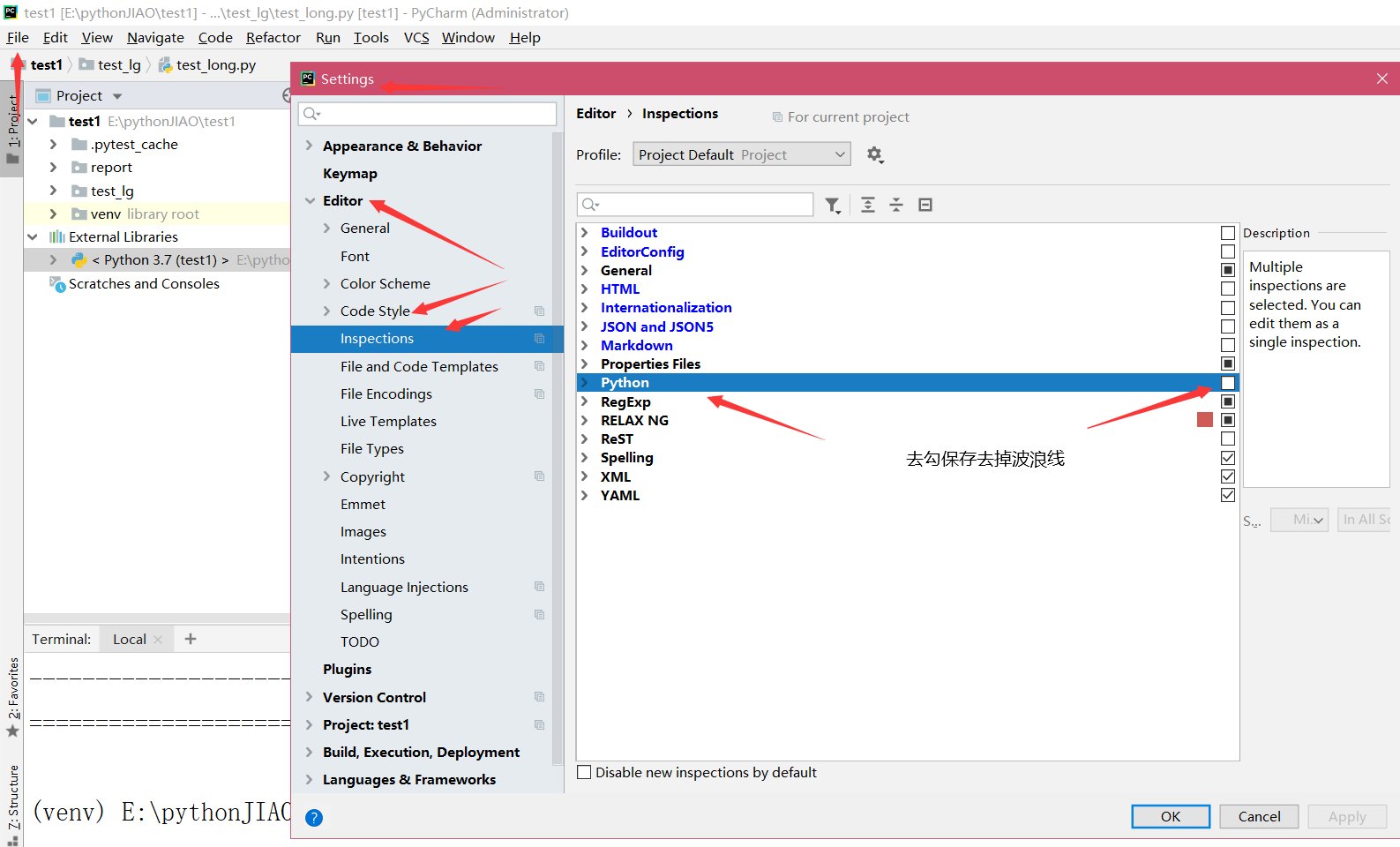This screenshot has height=847, width=1400.
Task: Click the Editor breadcrumb link
Action: (596, 114)
